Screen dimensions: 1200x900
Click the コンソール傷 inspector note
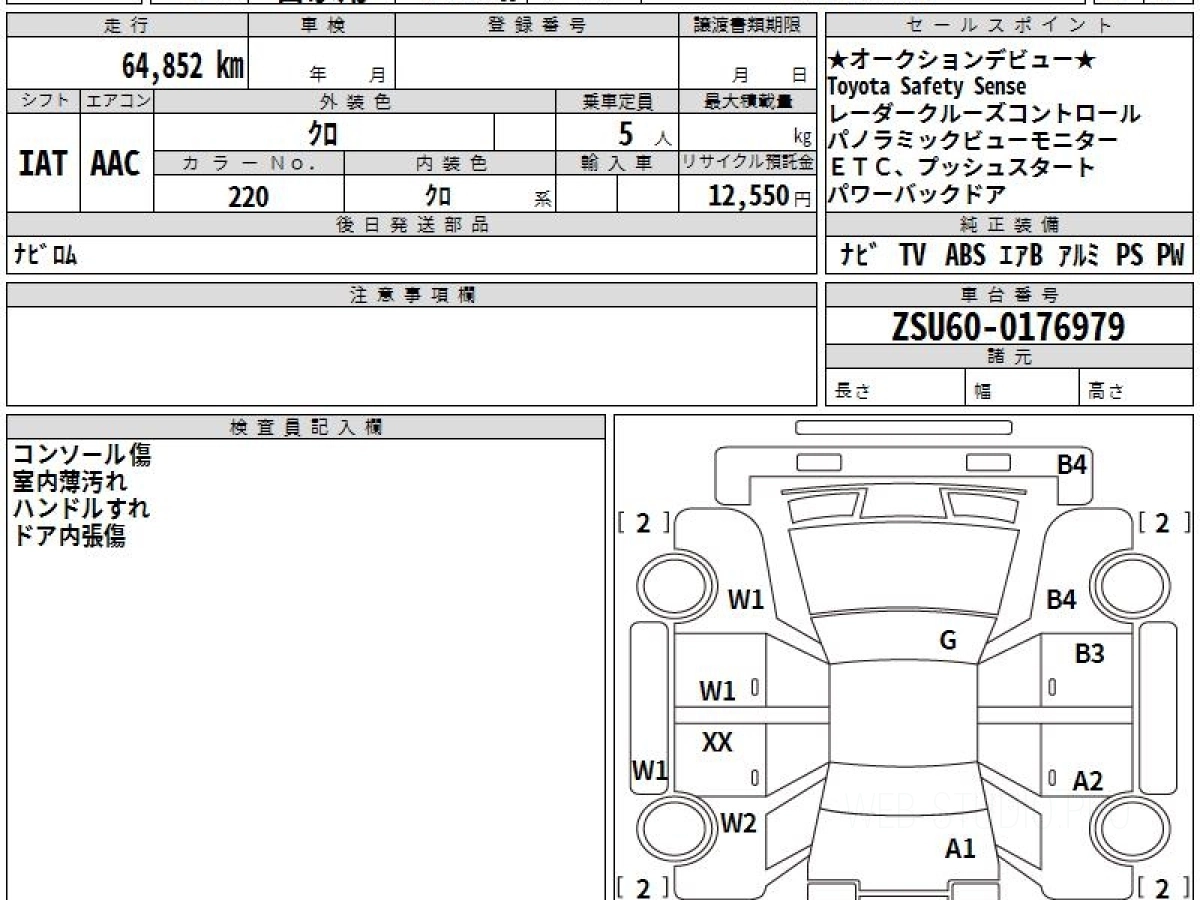pyautogui.click(x=81, y=455)
